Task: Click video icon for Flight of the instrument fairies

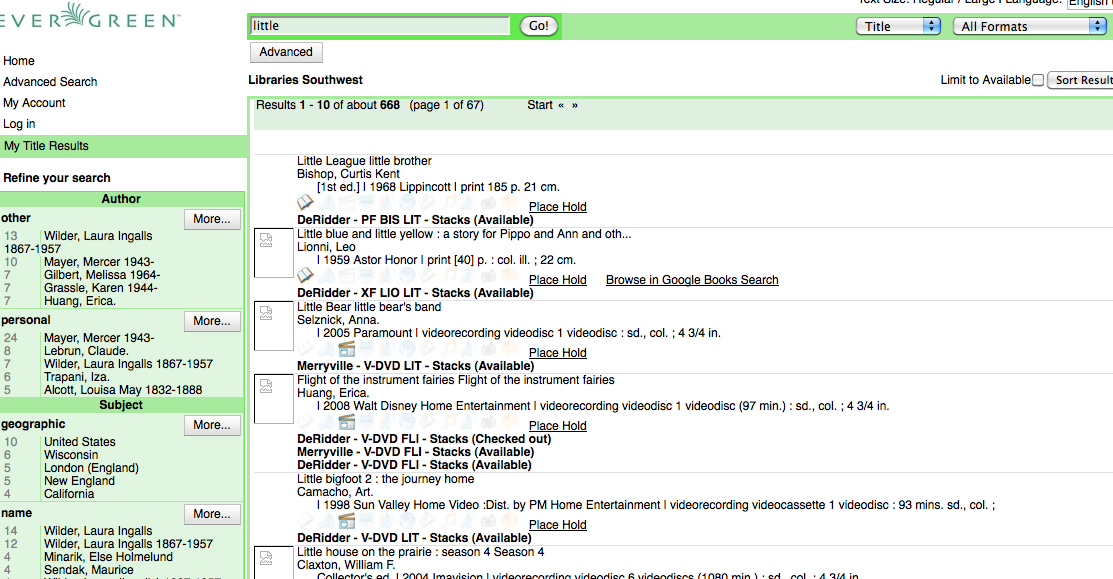Action: 347,421
